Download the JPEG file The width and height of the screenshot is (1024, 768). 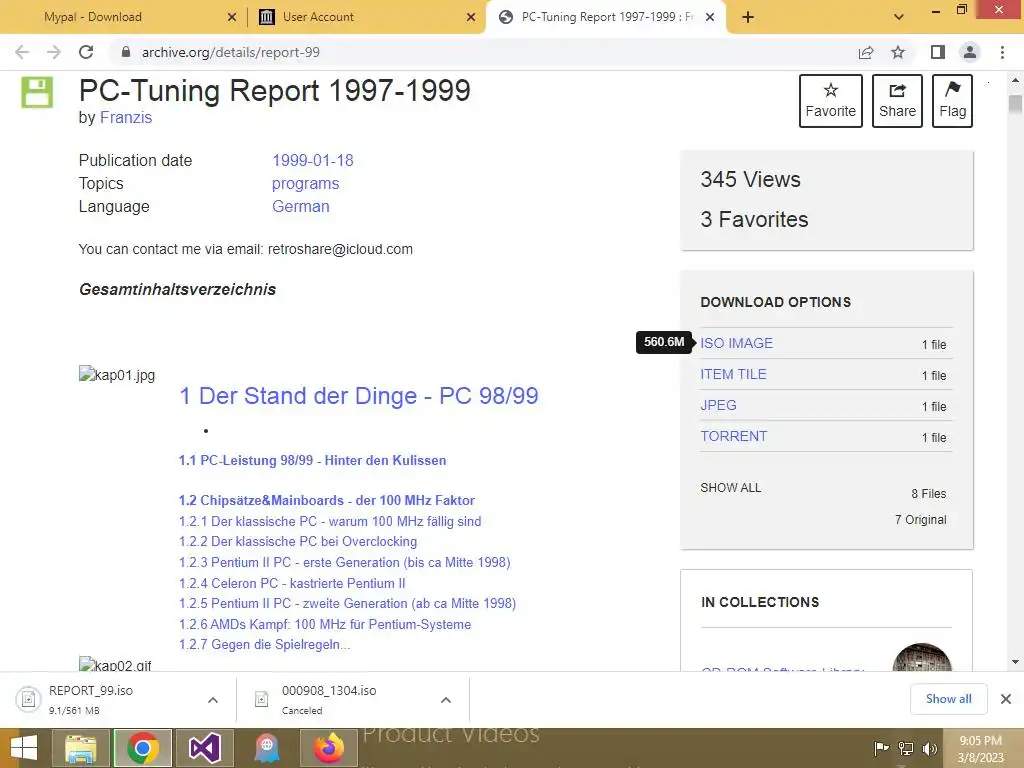718,406
